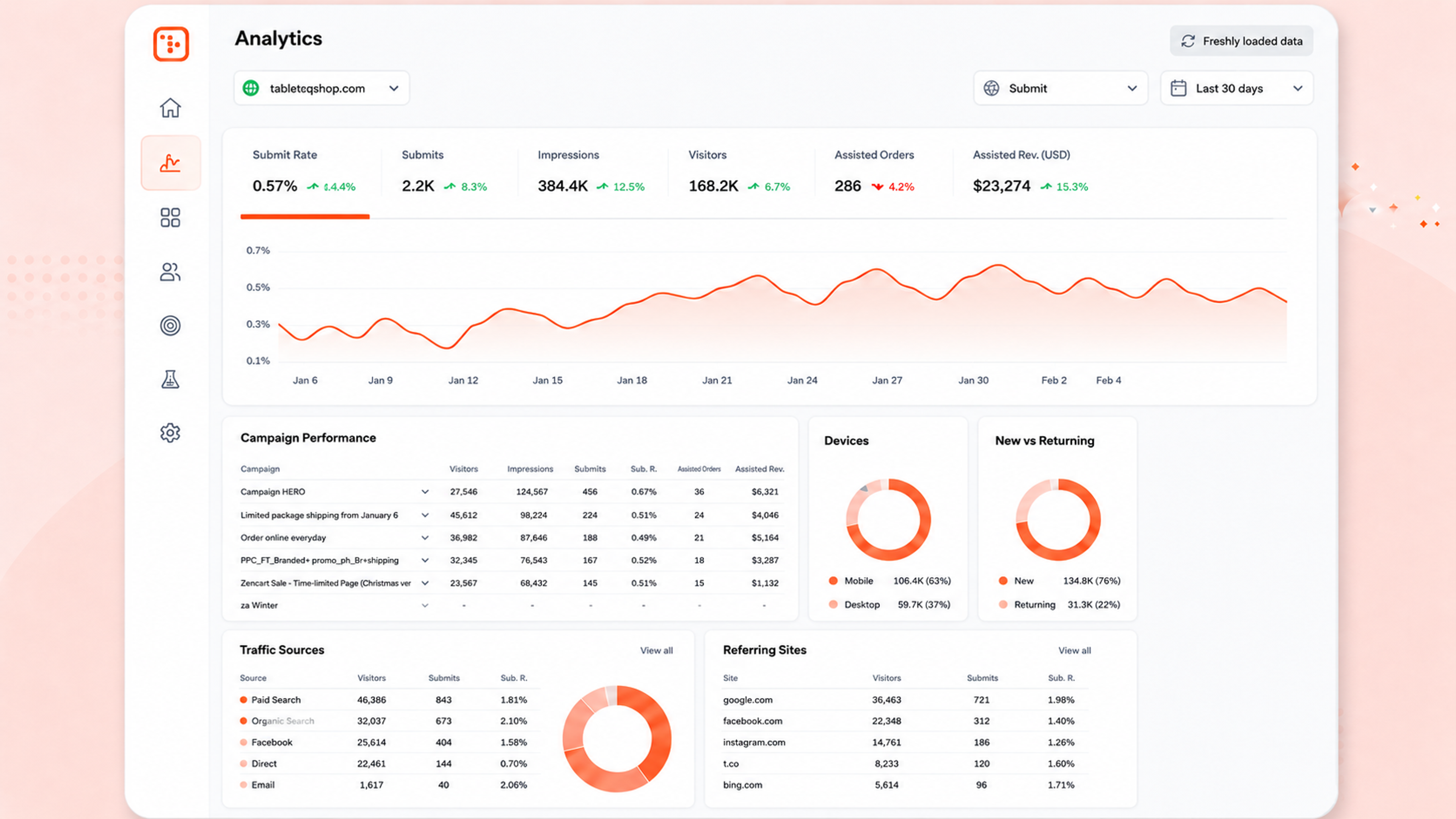
Task: Open the dashboard grid sidebar icon
Action: point(170,218)
